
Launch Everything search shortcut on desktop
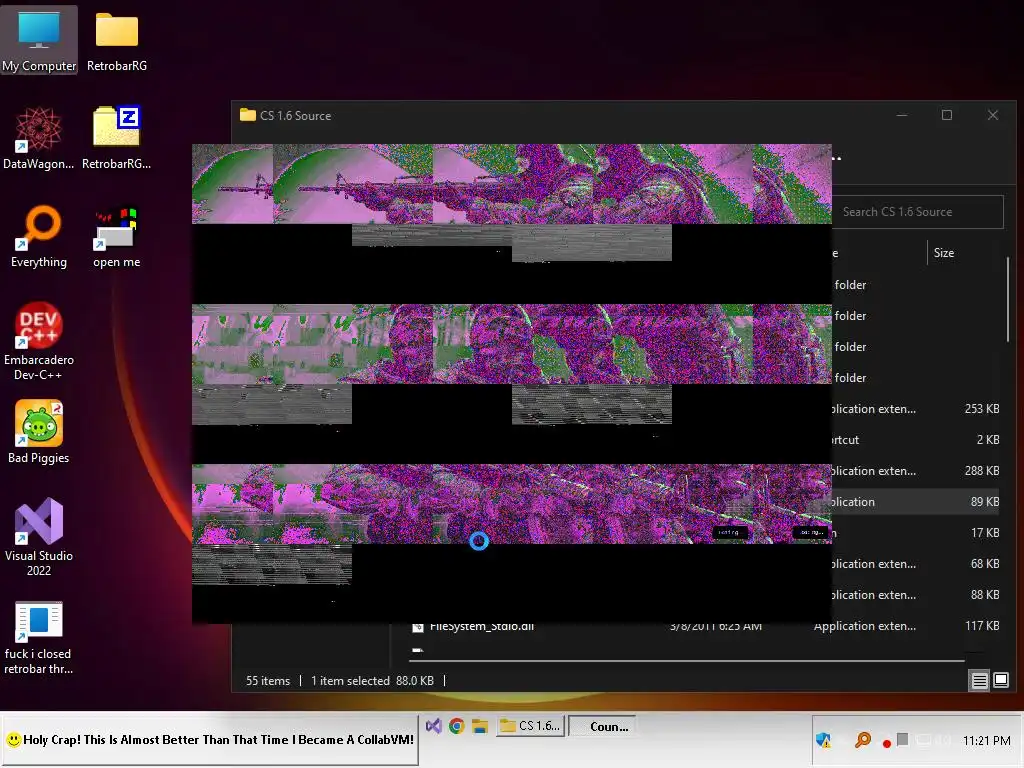pos(39,236)
